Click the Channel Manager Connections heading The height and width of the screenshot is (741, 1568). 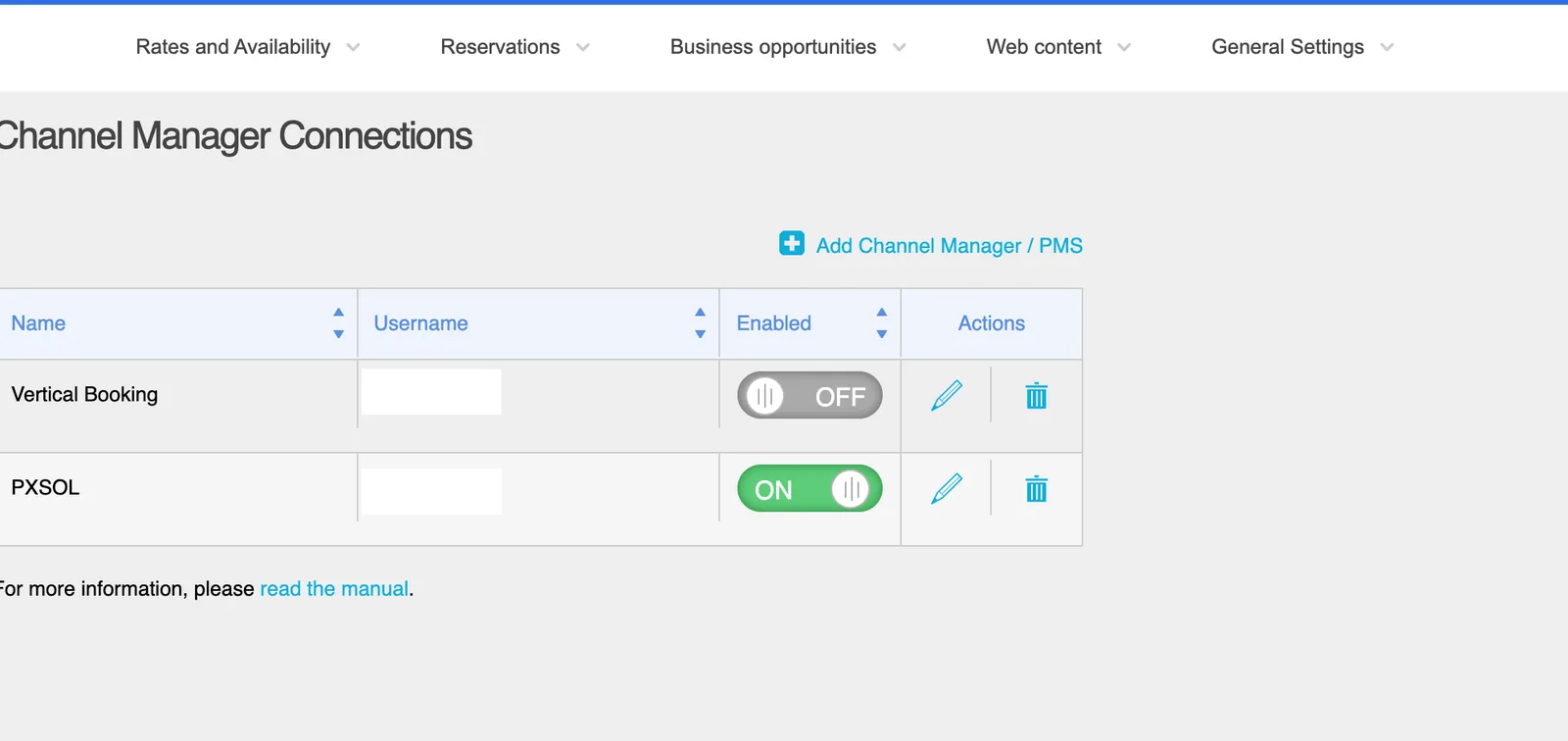pos(235,136)
